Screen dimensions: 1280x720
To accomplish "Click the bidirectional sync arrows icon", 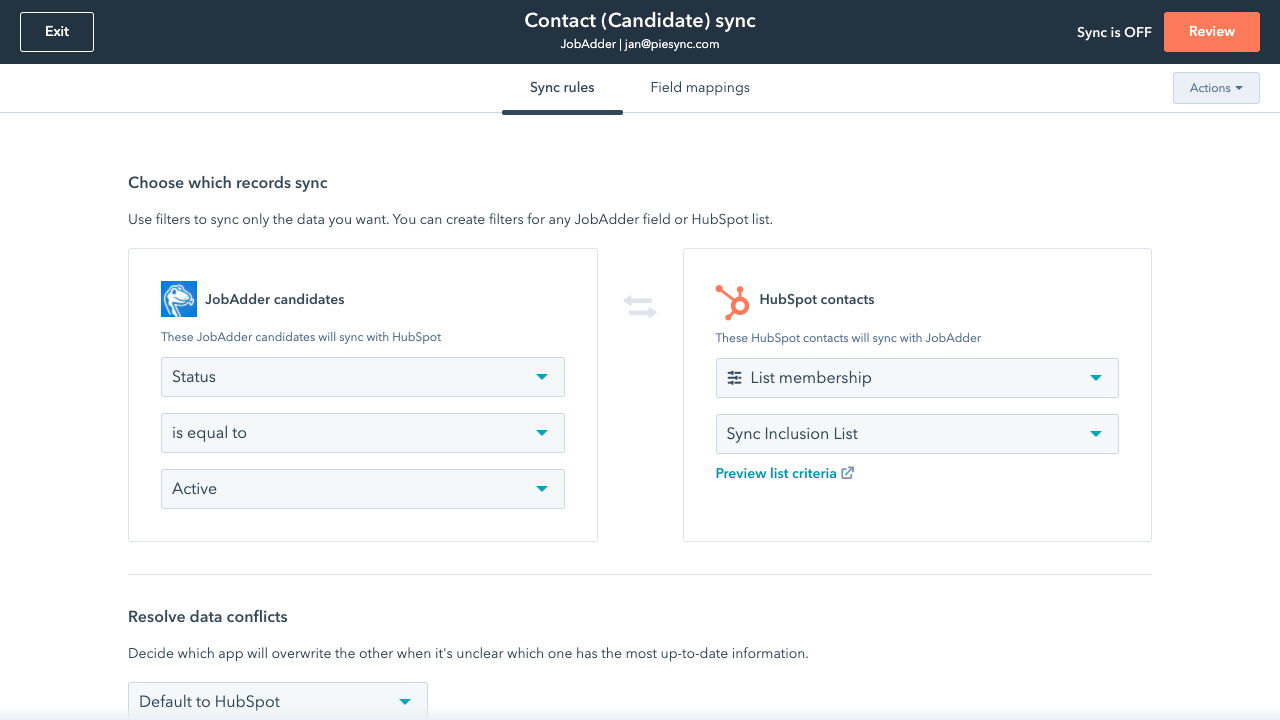I will [x=640, y=307].
